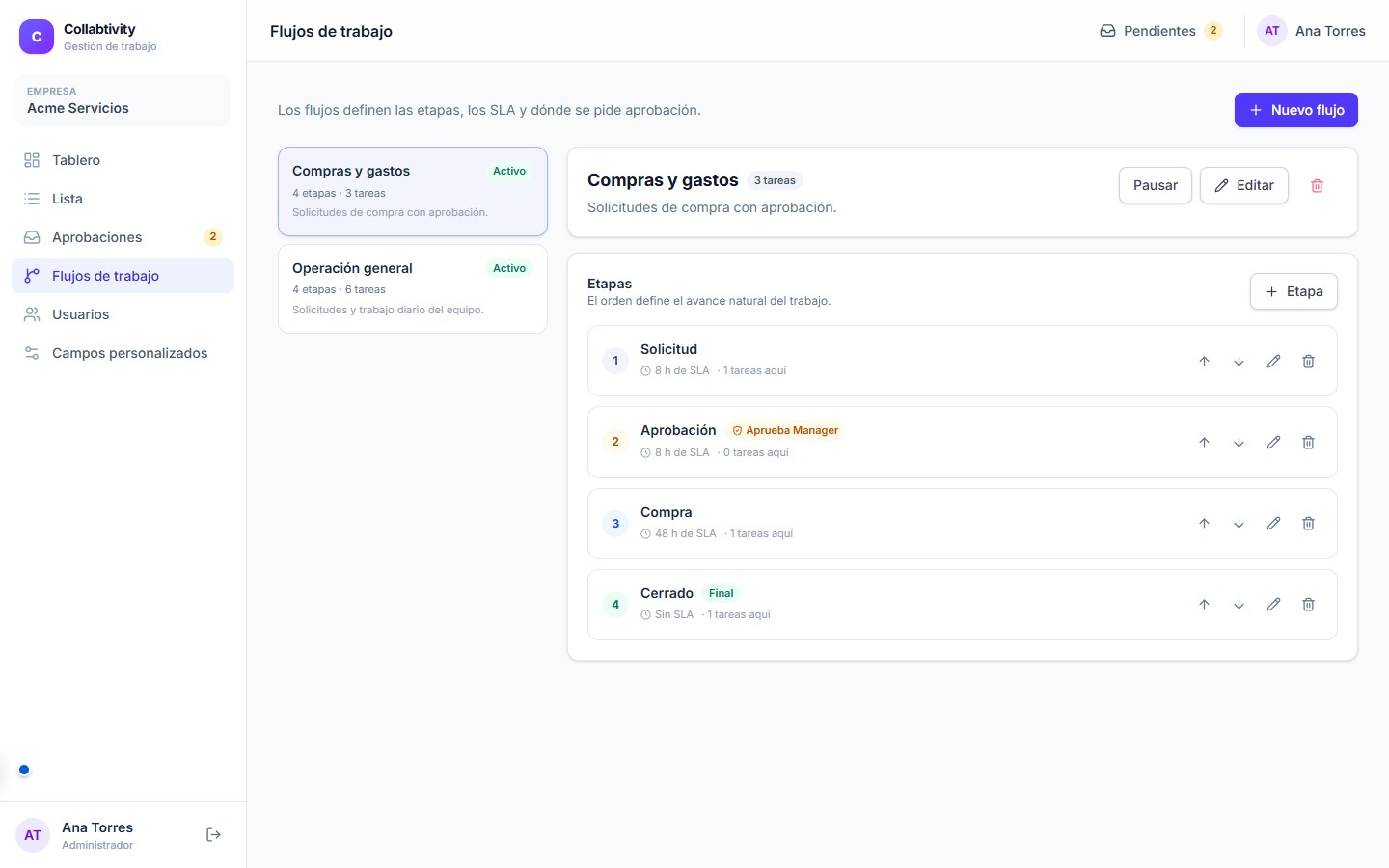The image size is (1389, 868).
Task: Move Aprobación stage up
Action: point(1204,442)
